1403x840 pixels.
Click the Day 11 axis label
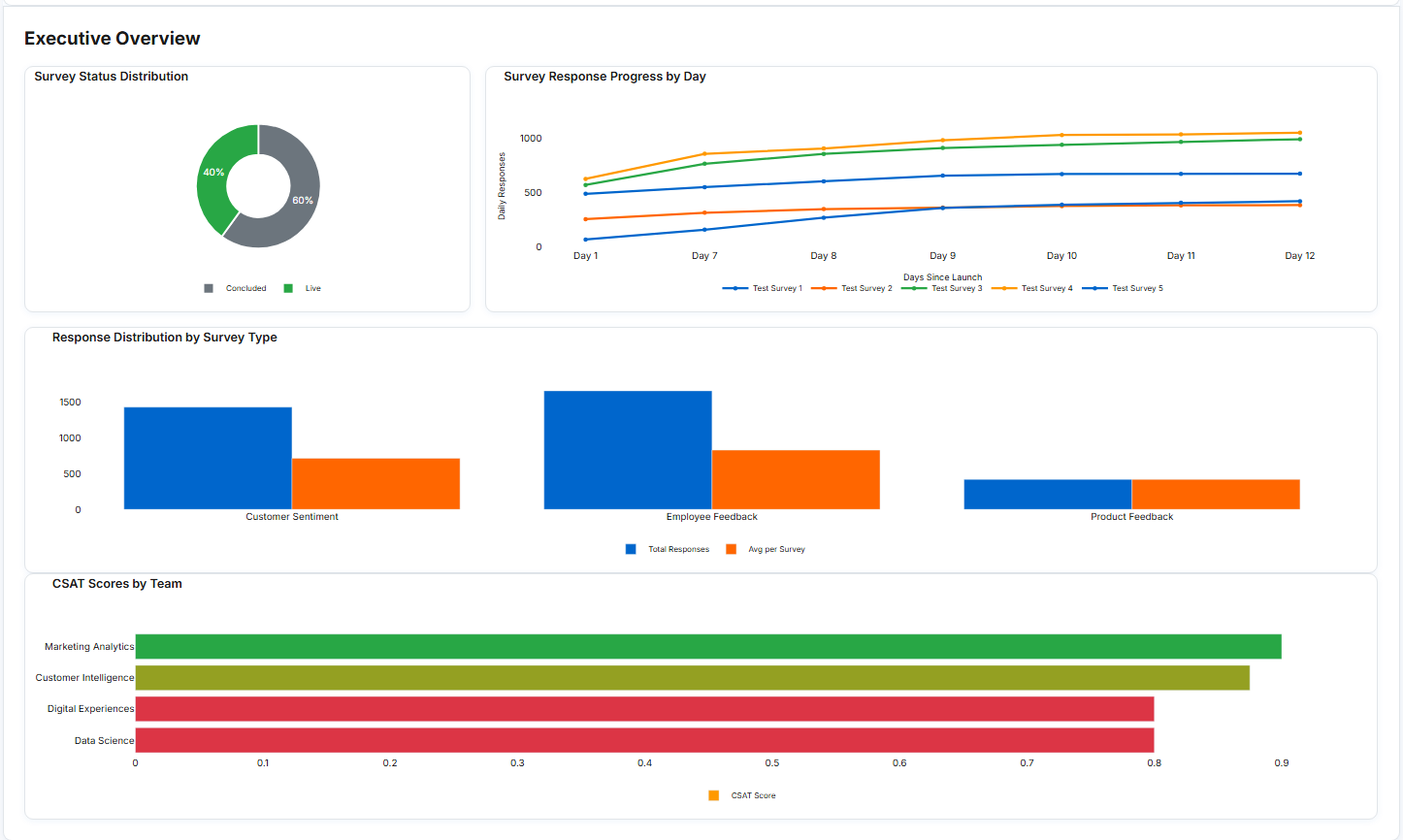click(x=1181, y=256)
